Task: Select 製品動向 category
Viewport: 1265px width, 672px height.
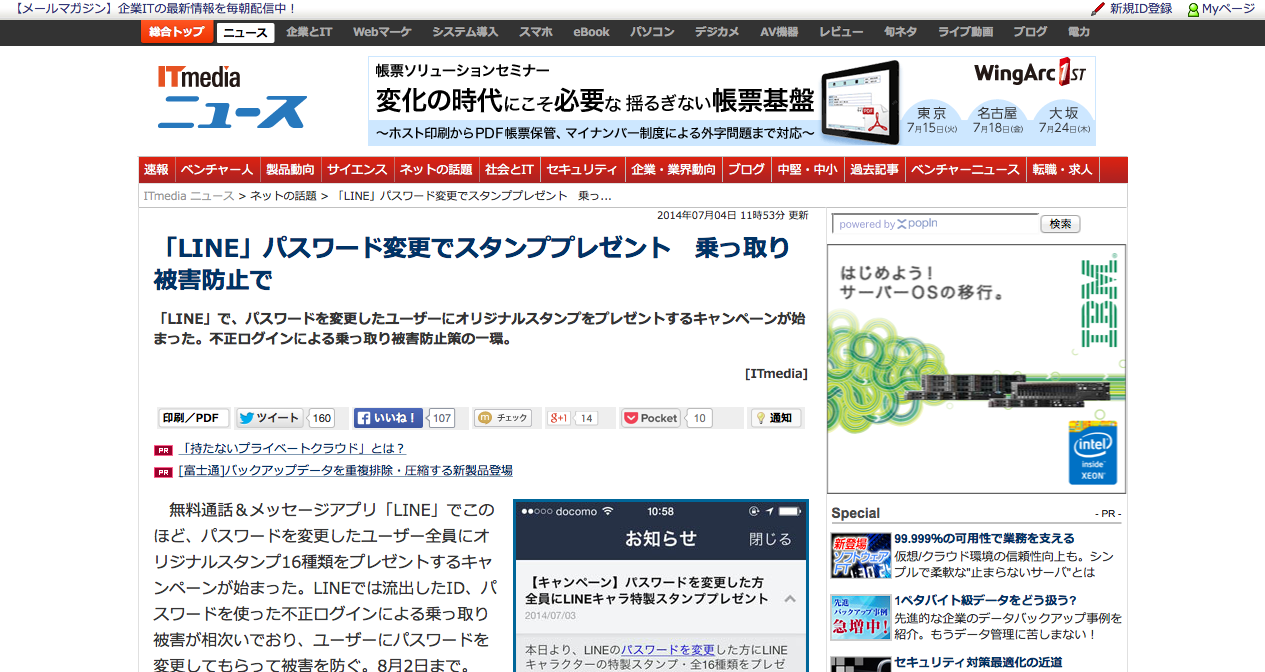Action: point(290,170)
